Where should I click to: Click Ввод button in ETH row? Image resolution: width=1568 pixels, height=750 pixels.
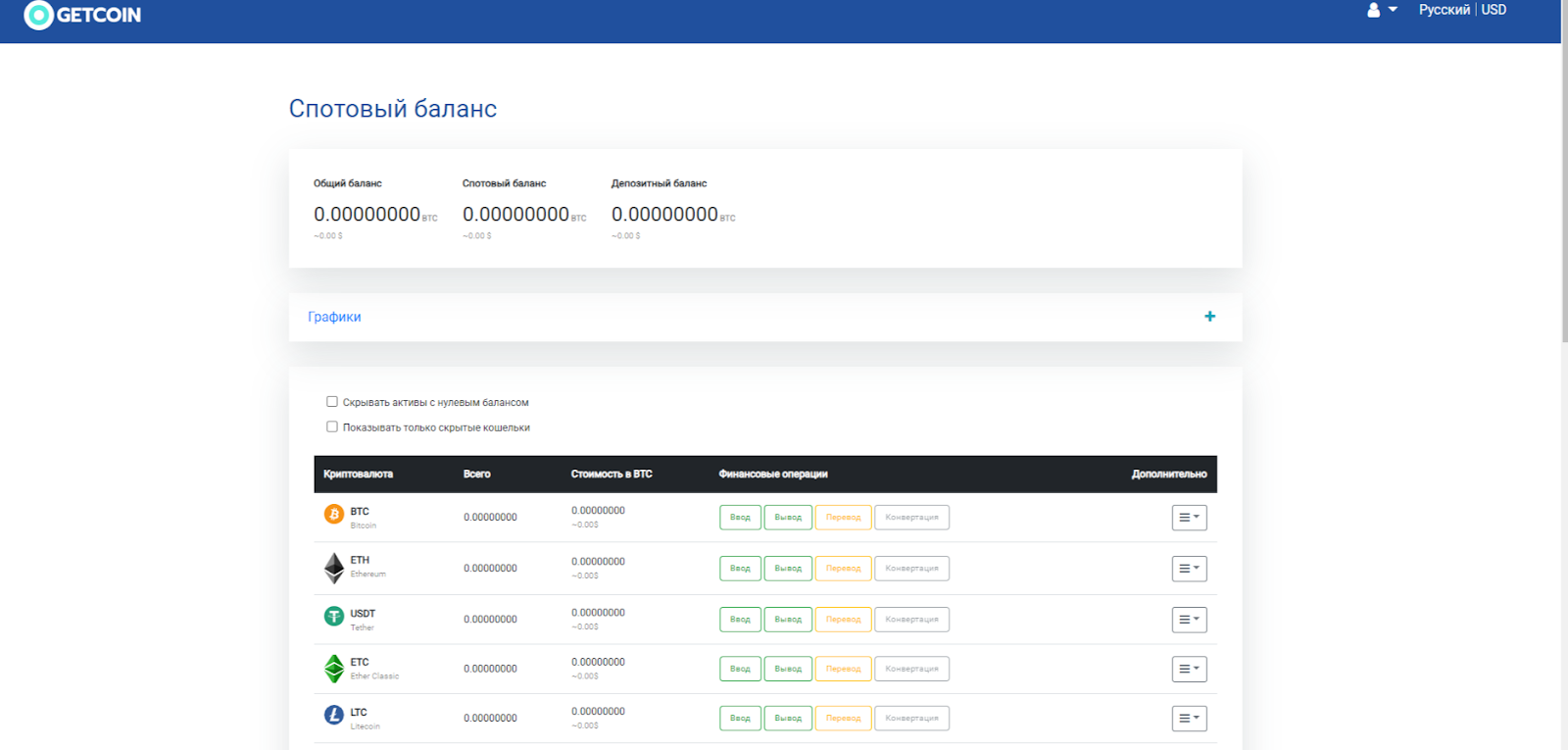pyautogui.click(x=740, y=569)
